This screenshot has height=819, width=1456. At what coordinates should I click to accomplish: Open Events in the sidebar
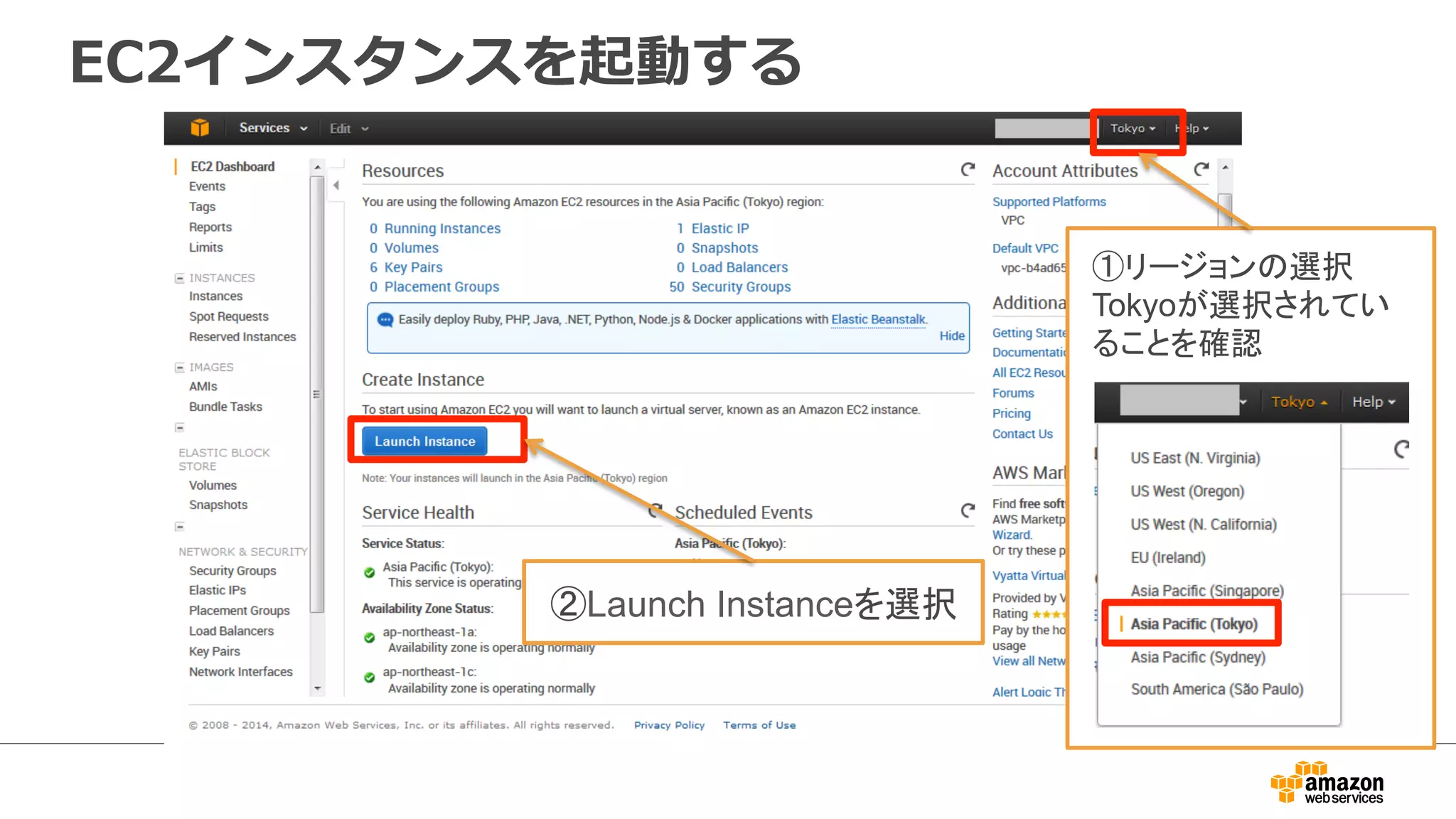click(207, 186)
